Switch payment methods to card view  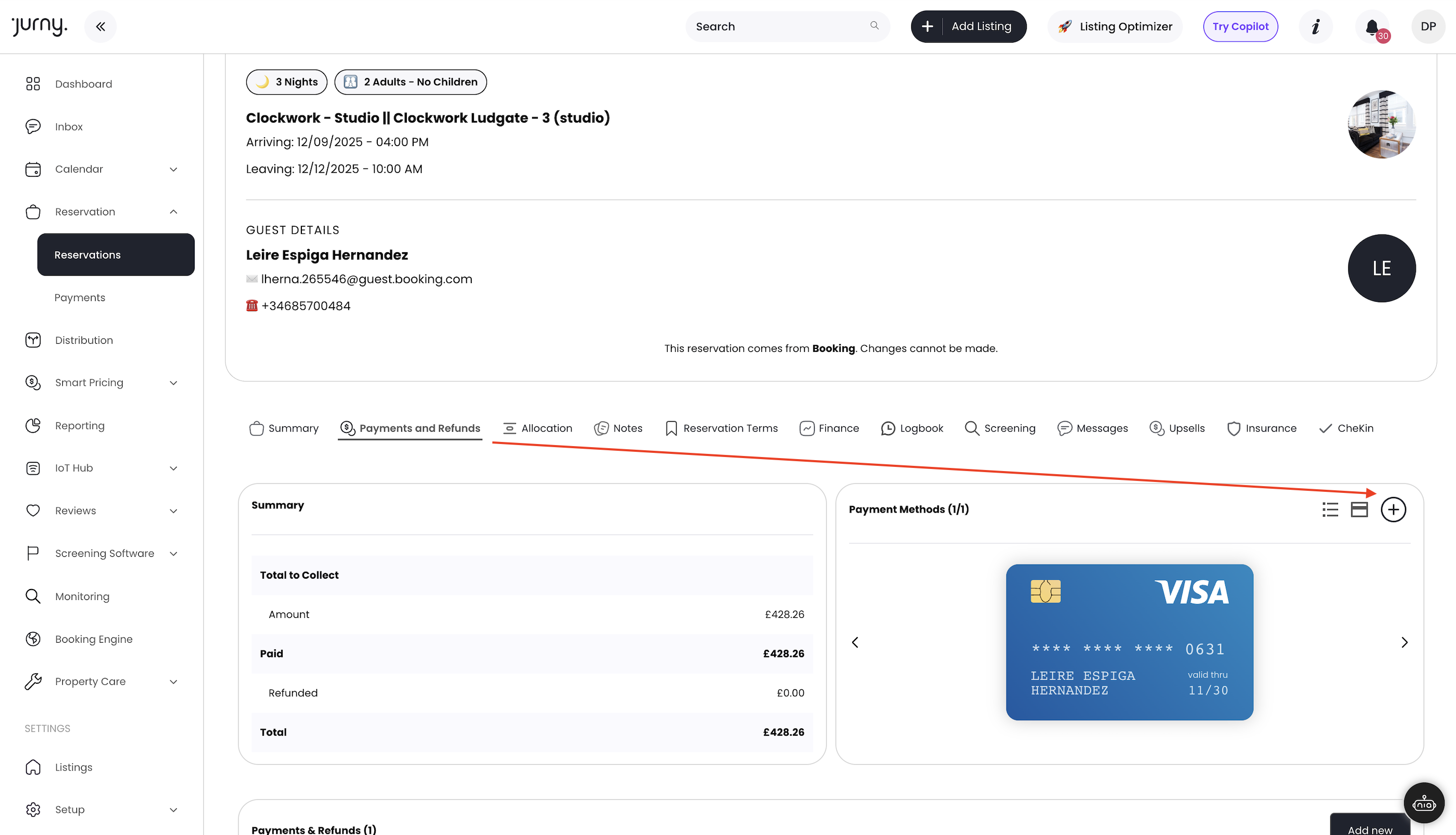[x=1359, y=509]
